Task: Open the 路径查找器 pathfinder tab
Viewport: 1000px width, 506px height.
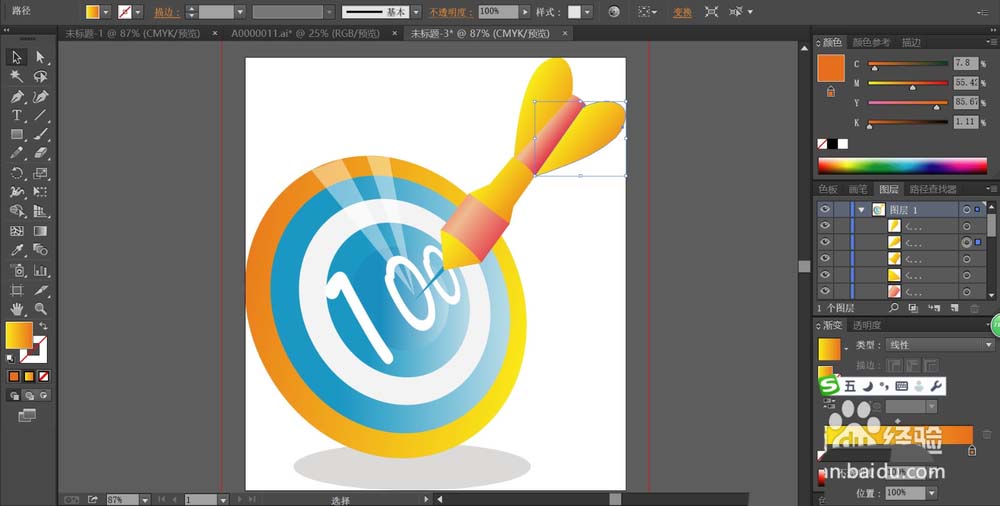Action: 932,189
